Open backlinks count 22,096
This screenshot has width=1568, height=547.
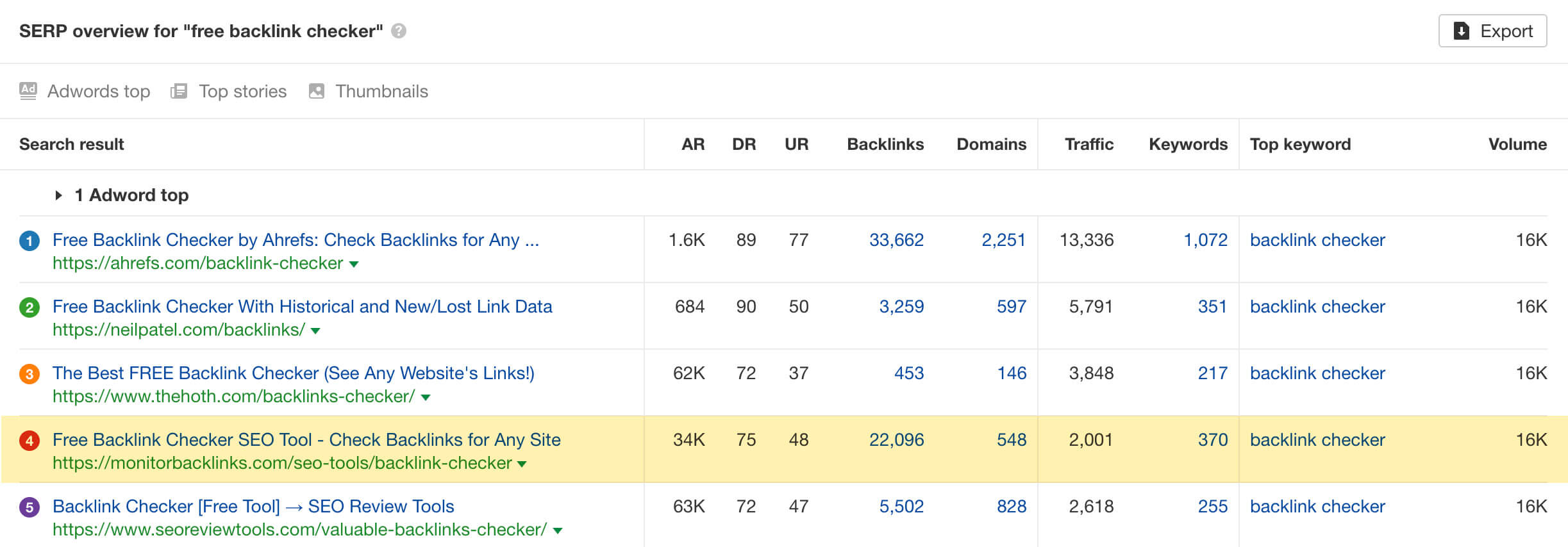(x=896, y=439)
